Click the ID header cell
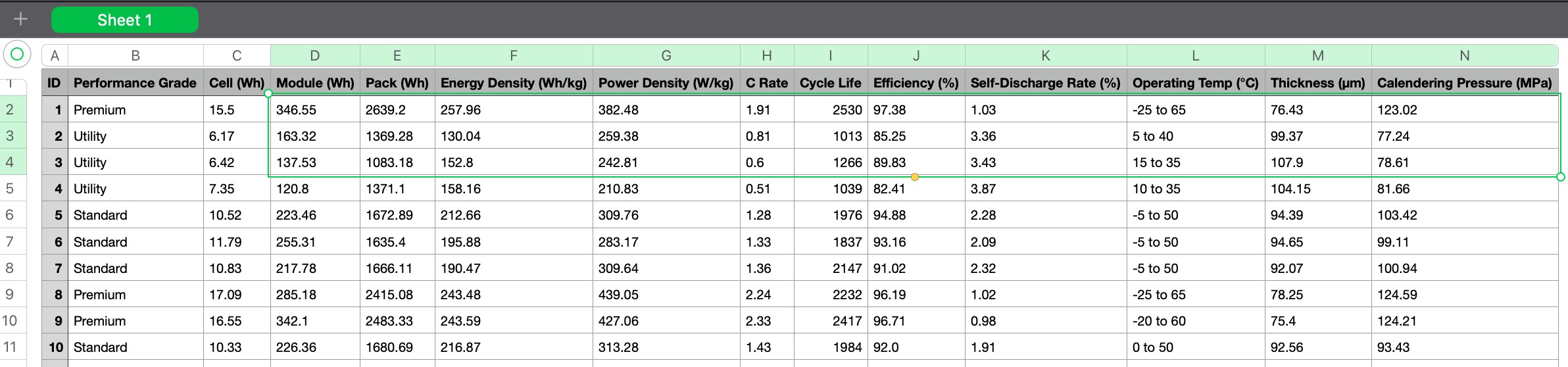This screenshot has height=367, width=1568. click(x=55, y=83)
